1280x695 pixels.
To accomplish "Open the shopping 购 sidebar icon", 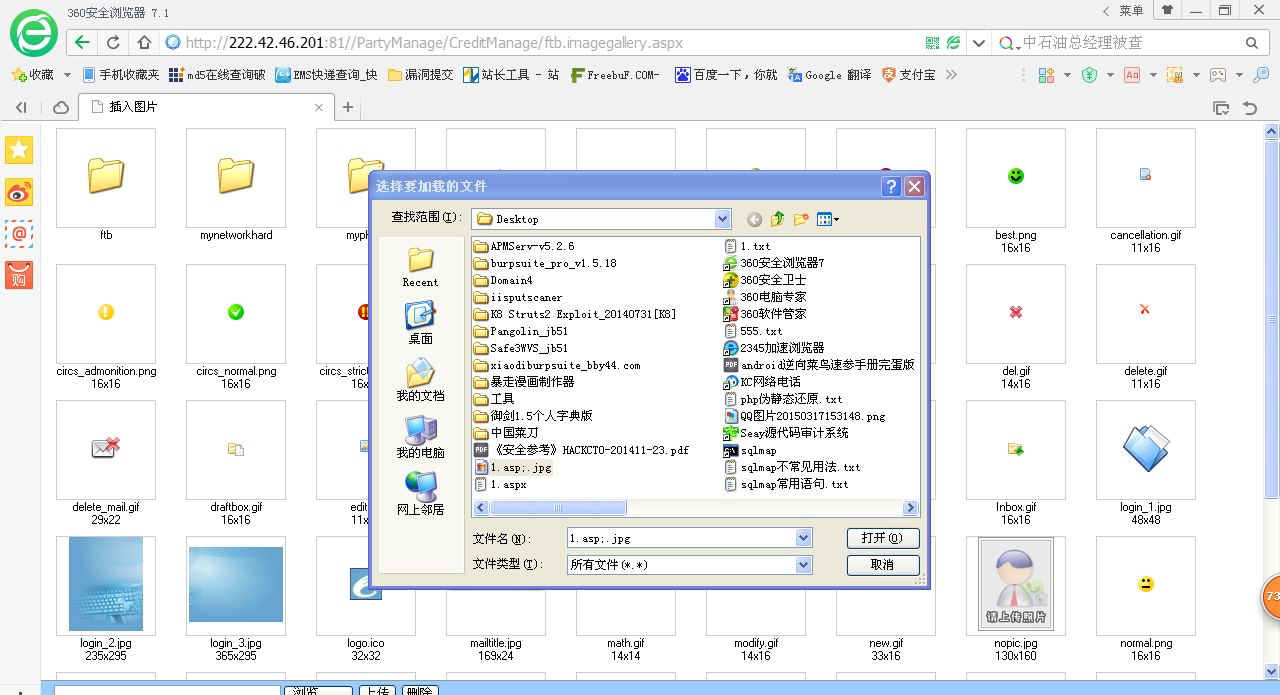I will 19,276.
